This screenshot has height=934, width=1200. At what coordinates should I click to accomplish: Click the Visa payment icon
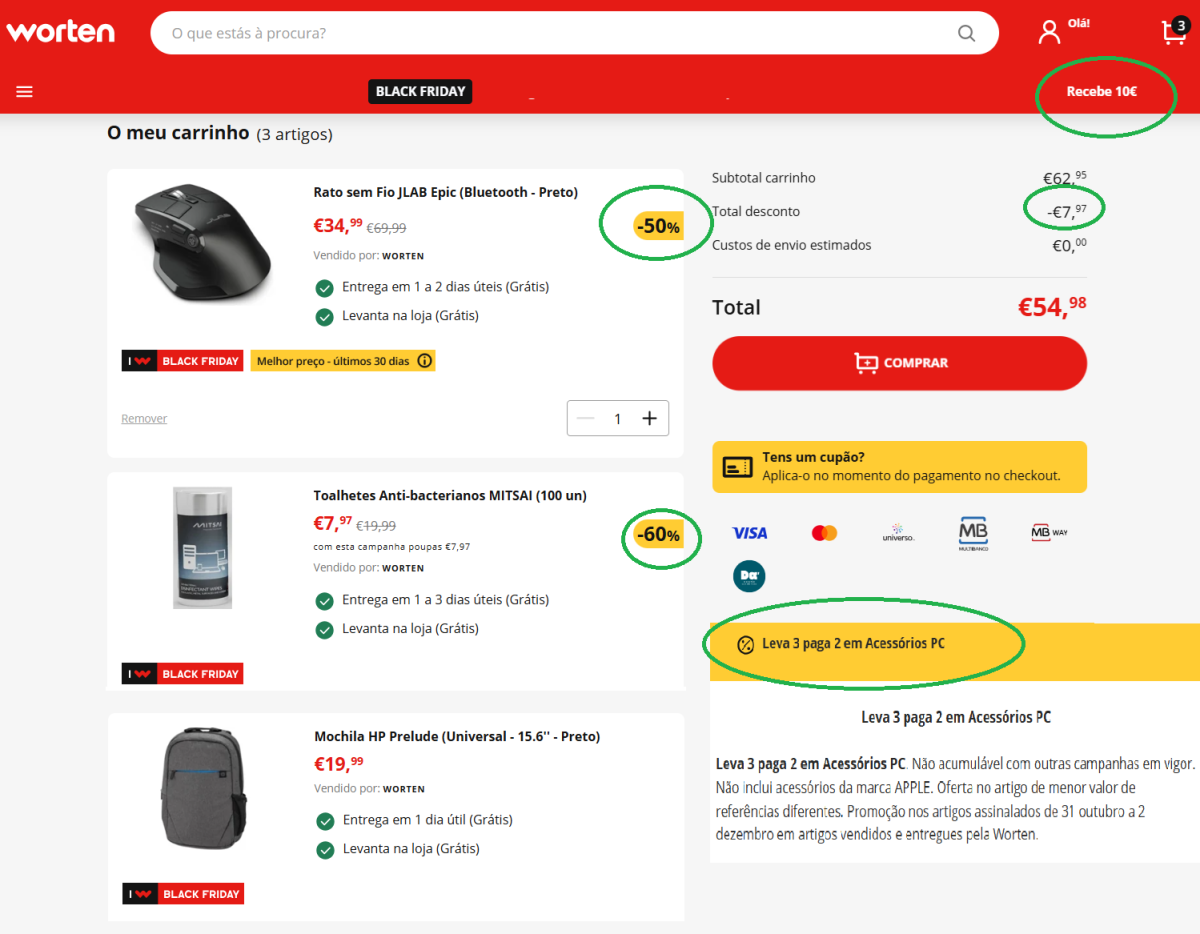(749, 533)
